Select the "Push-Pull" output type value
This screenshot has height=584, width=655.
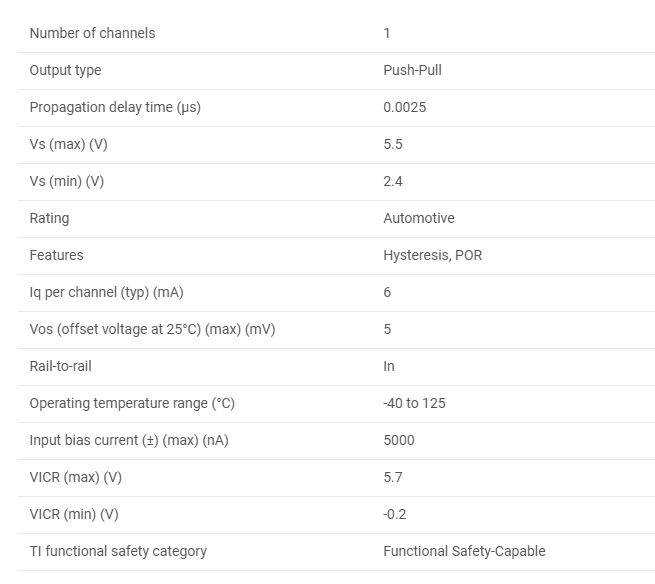click(412, 70)
